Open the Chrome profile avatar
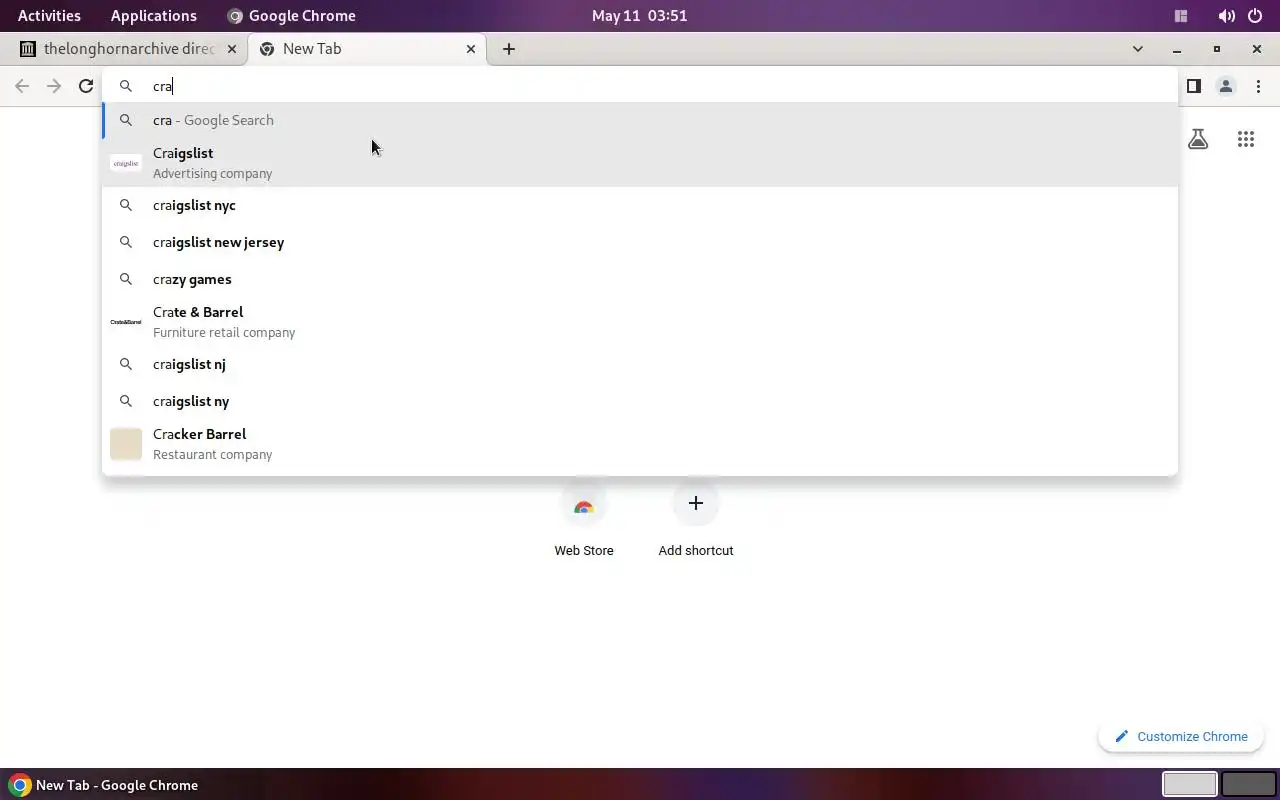The width and height of the screenshot is (1280, 800). point(1225,86)
